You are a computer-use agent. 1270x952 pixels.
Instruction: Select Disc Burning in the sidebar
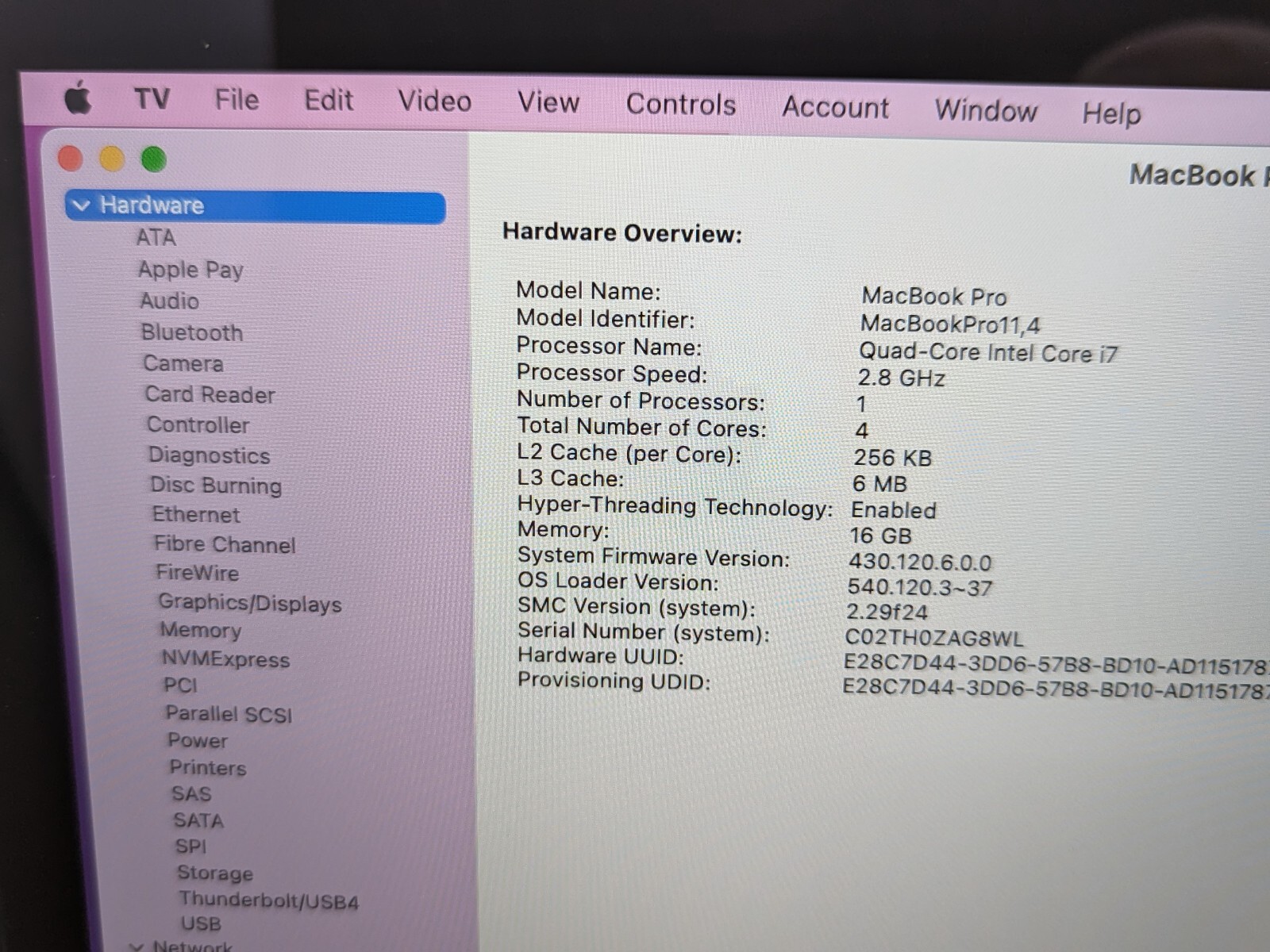point(216,485)
